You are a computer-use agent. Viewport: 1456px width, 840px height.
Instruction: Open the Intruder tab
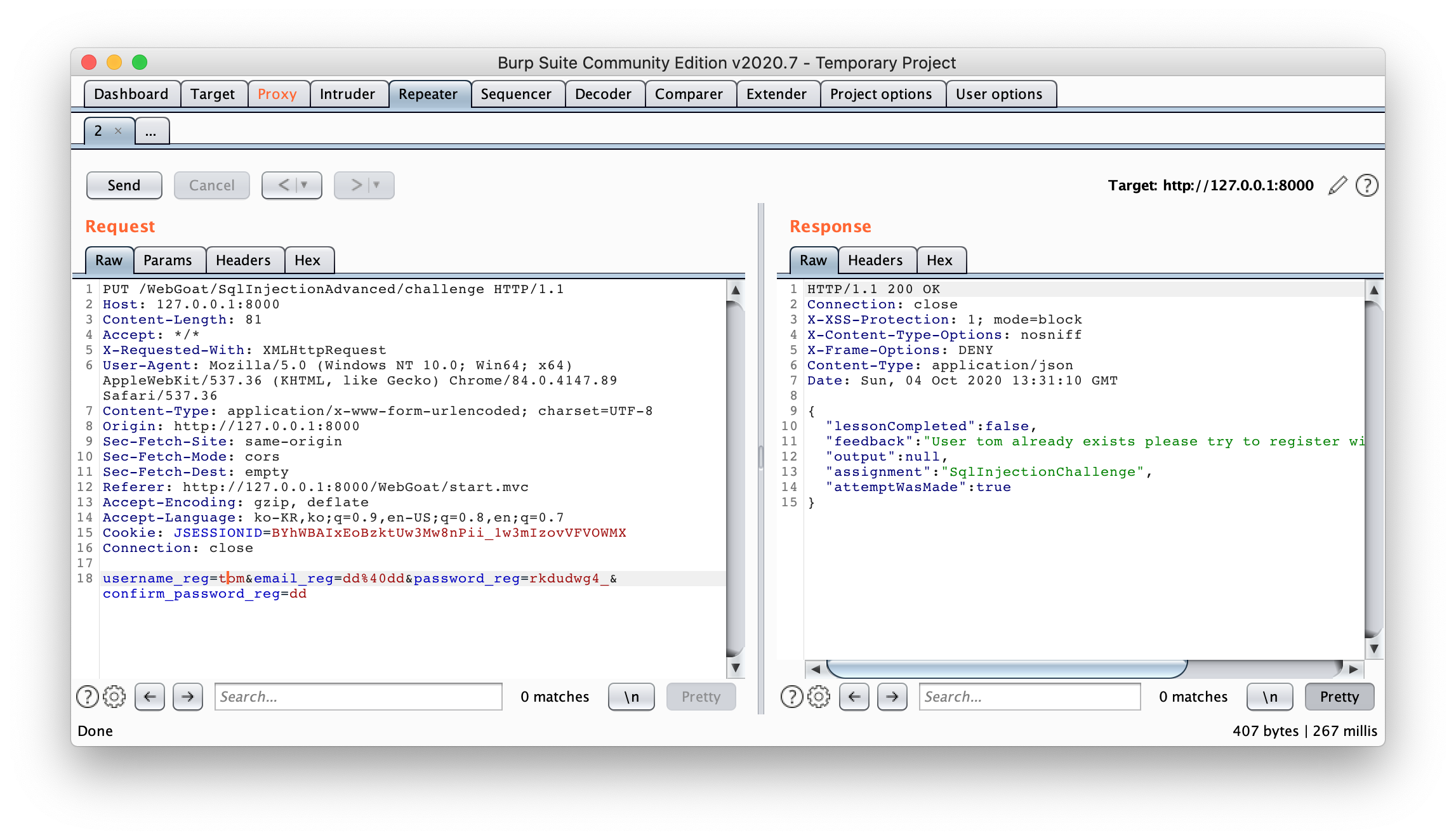pyautogui.click(x=347, y=94)
